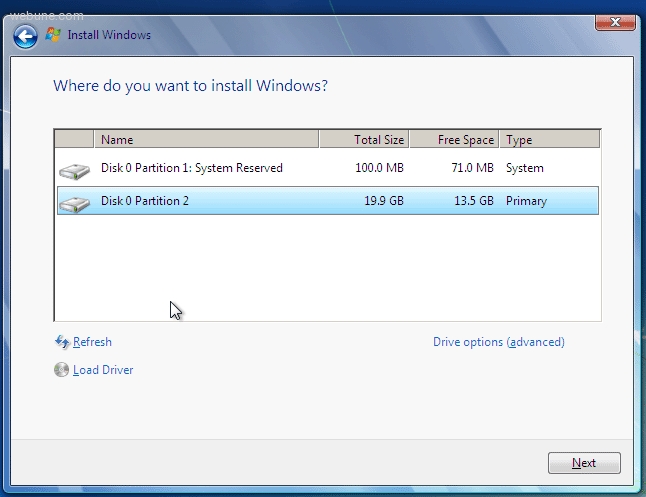Open the Load Driver link

[103, 370]
